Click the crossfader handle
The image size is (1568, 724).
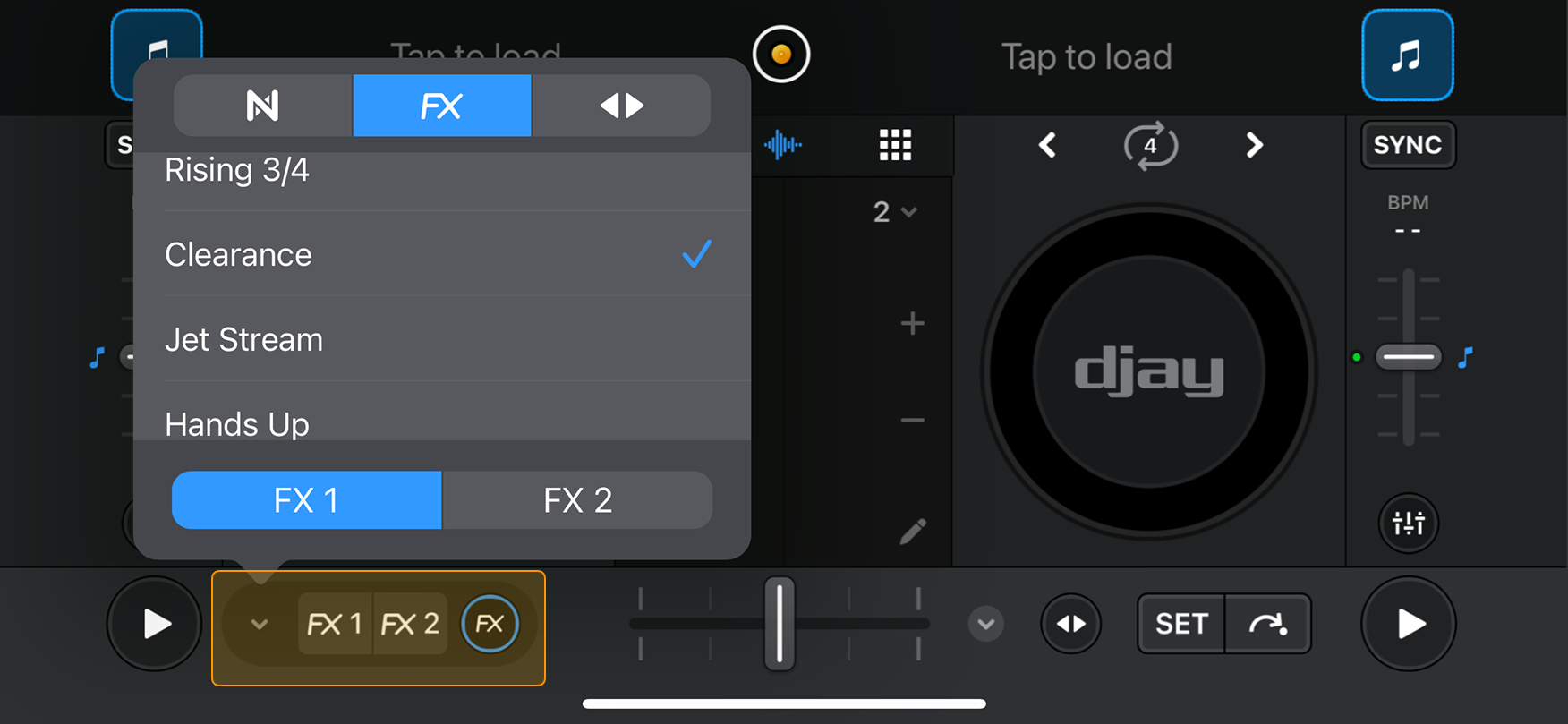point(780,624)
